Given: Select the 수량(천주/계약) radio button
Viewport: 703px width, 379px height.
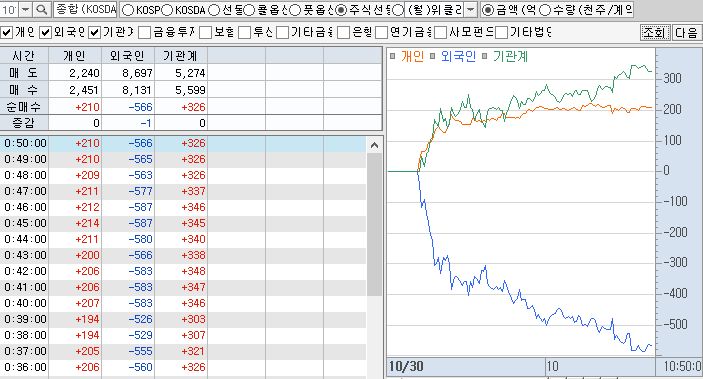Looking at the screenshot, I should [544, 10].
